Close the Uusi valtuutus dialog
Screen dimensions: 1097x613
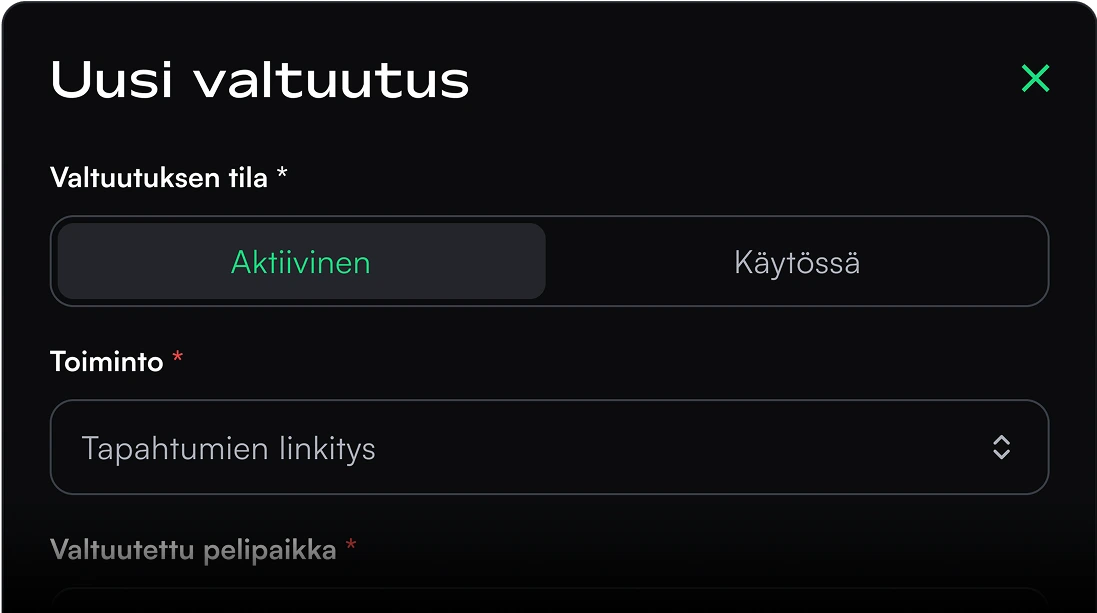(1035, 78)
